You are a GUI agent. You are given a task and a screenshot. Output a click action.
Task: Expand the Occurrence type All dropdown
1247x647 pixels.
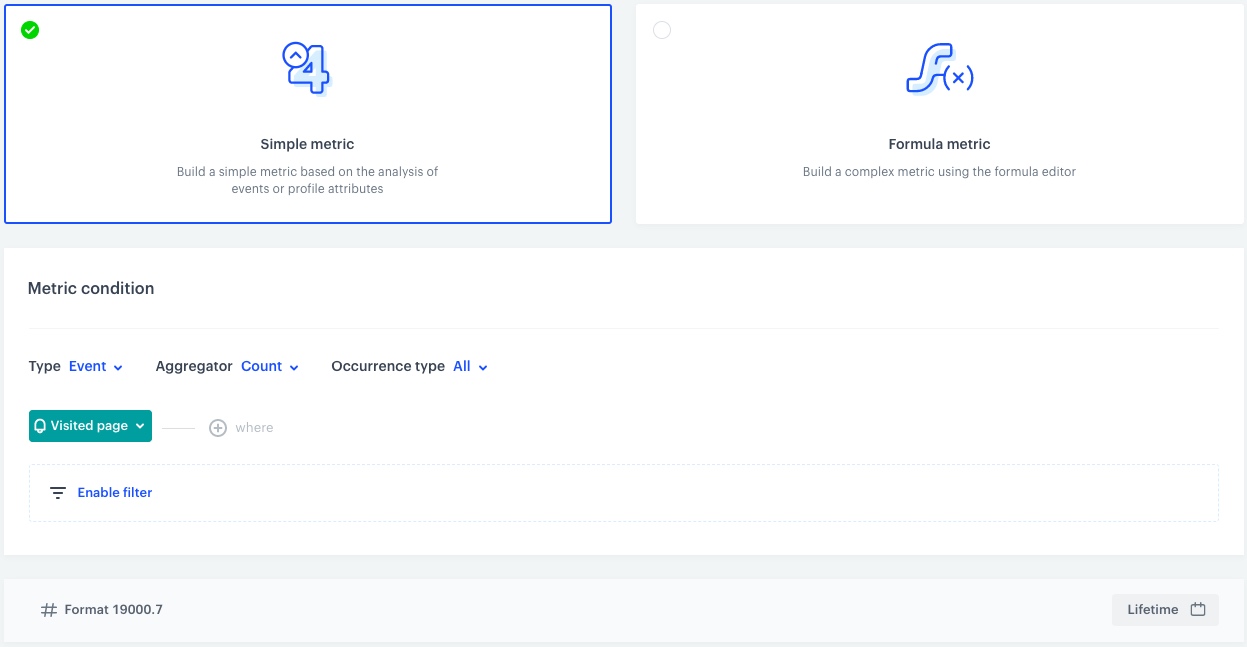pos(468,366)
